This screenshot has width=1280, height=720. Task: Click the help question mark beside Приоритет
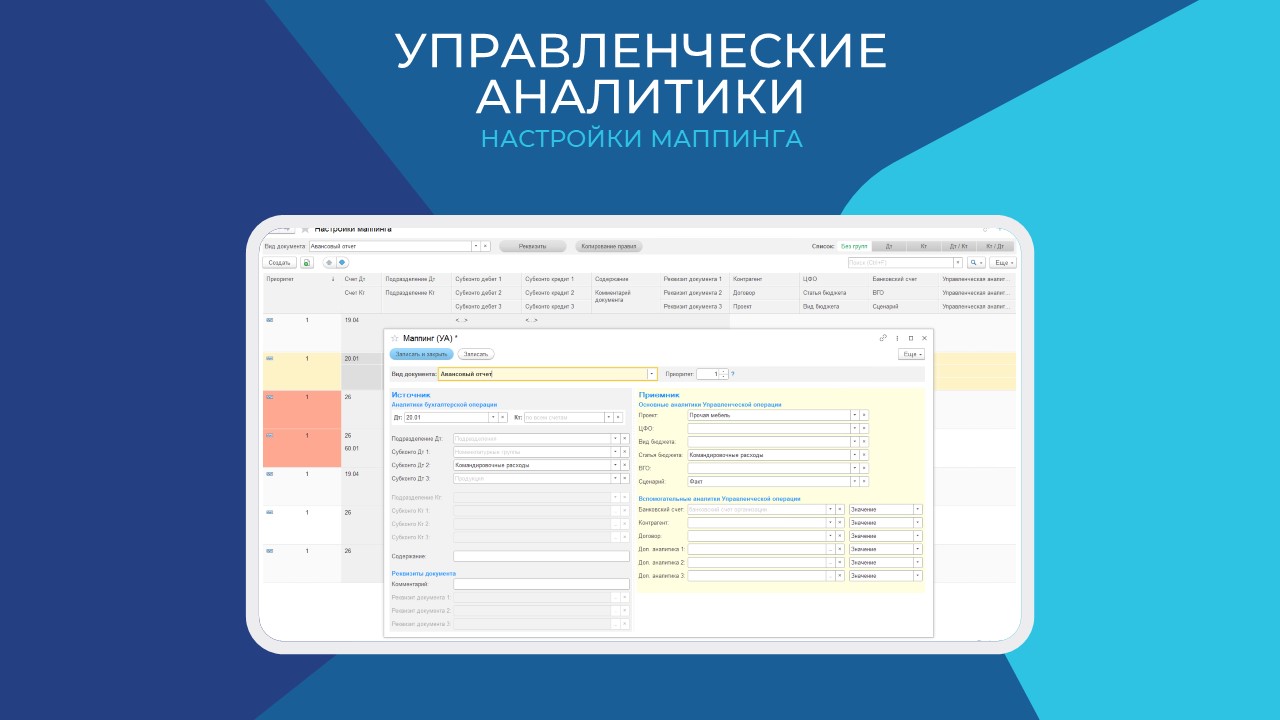pyautogui.click(x=732, y=374)
